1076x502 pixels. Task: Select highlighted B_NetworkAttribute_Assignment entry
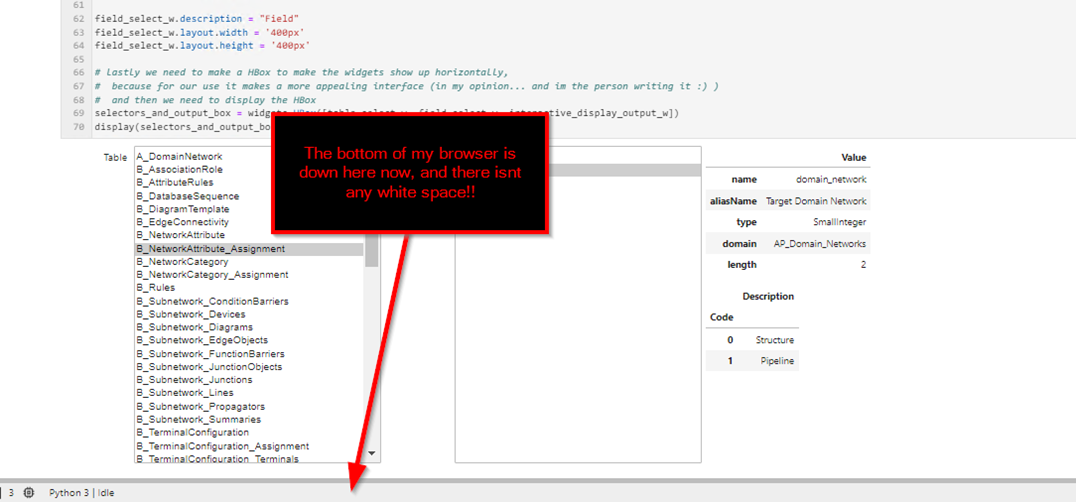coord(249,248)
